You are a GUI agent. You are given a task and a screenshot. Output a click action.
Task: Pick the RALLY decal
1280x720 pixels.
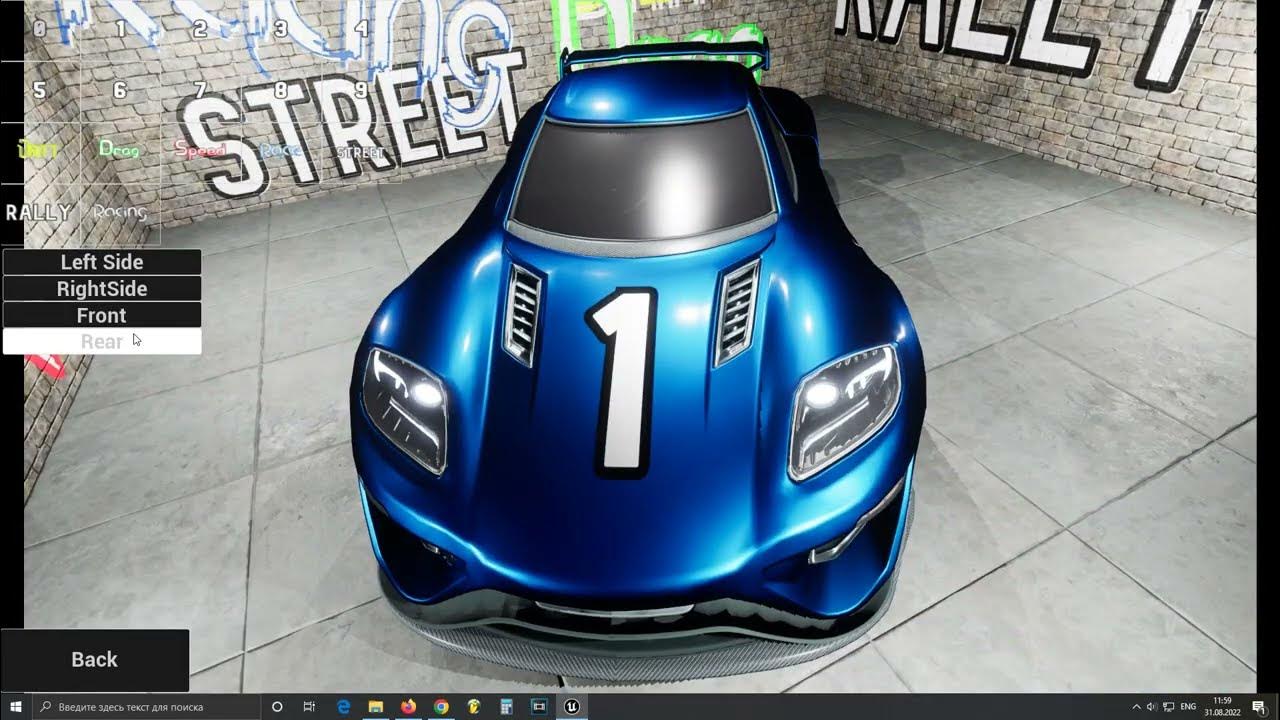pyautogui.click(x=40, y=213)
